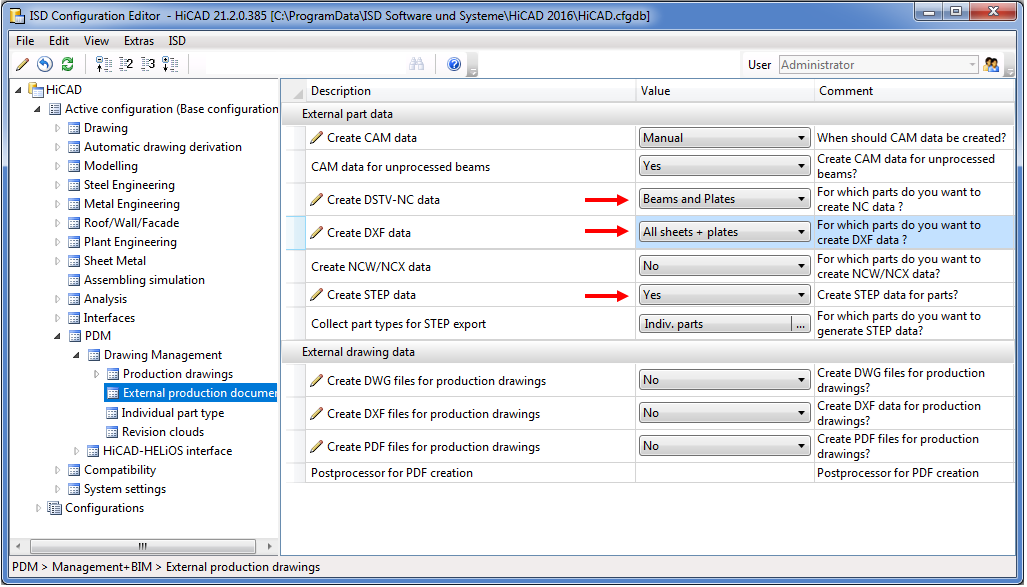
Task: Open the Create CAM data dropdown
Action: [x=724, y=138]
